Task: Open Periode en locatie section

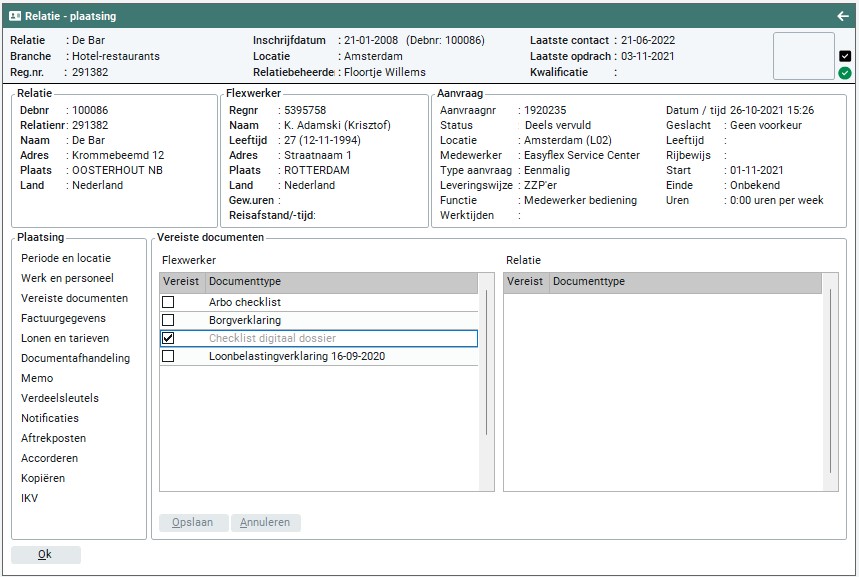Action: (x=66, y=258)
